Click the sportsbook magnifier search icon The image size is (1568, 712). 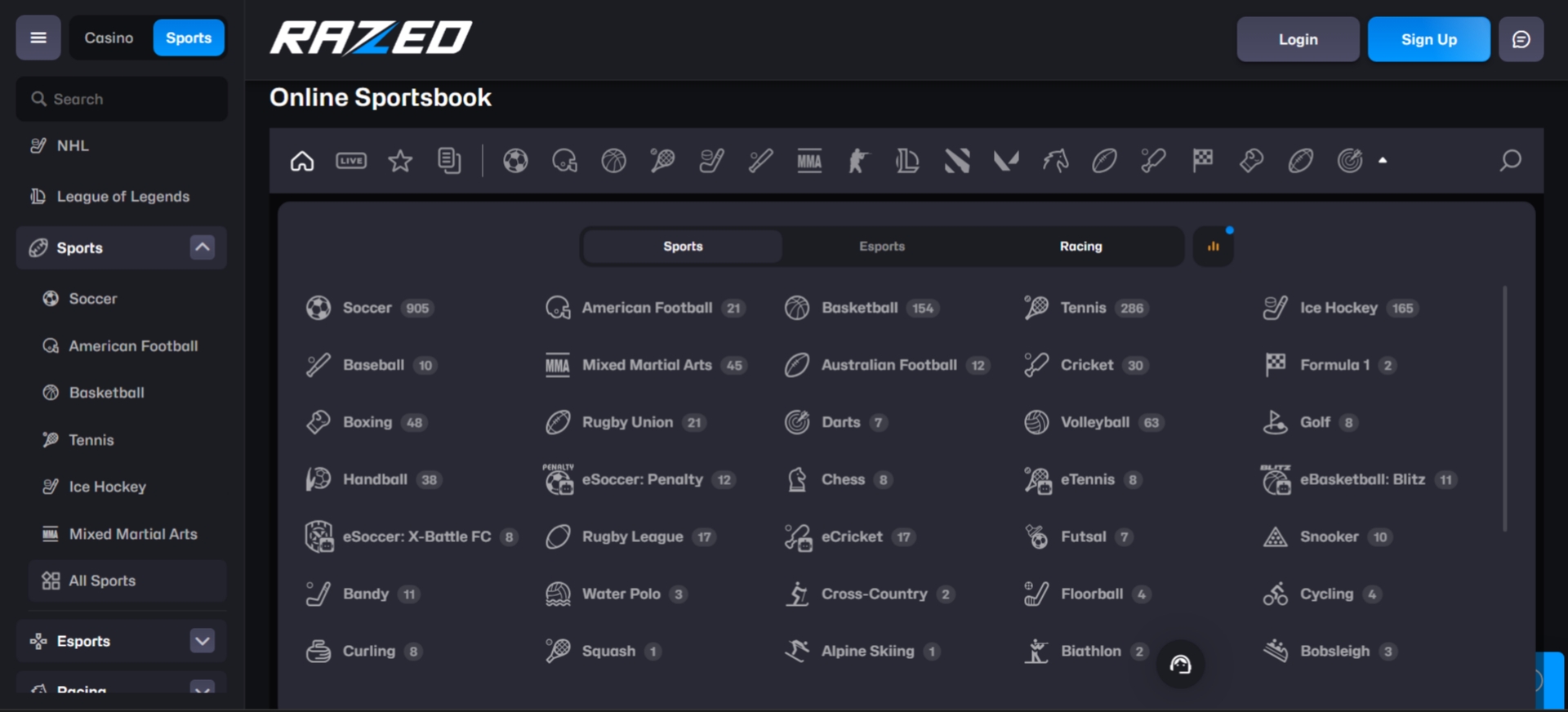click(1510, 161)
